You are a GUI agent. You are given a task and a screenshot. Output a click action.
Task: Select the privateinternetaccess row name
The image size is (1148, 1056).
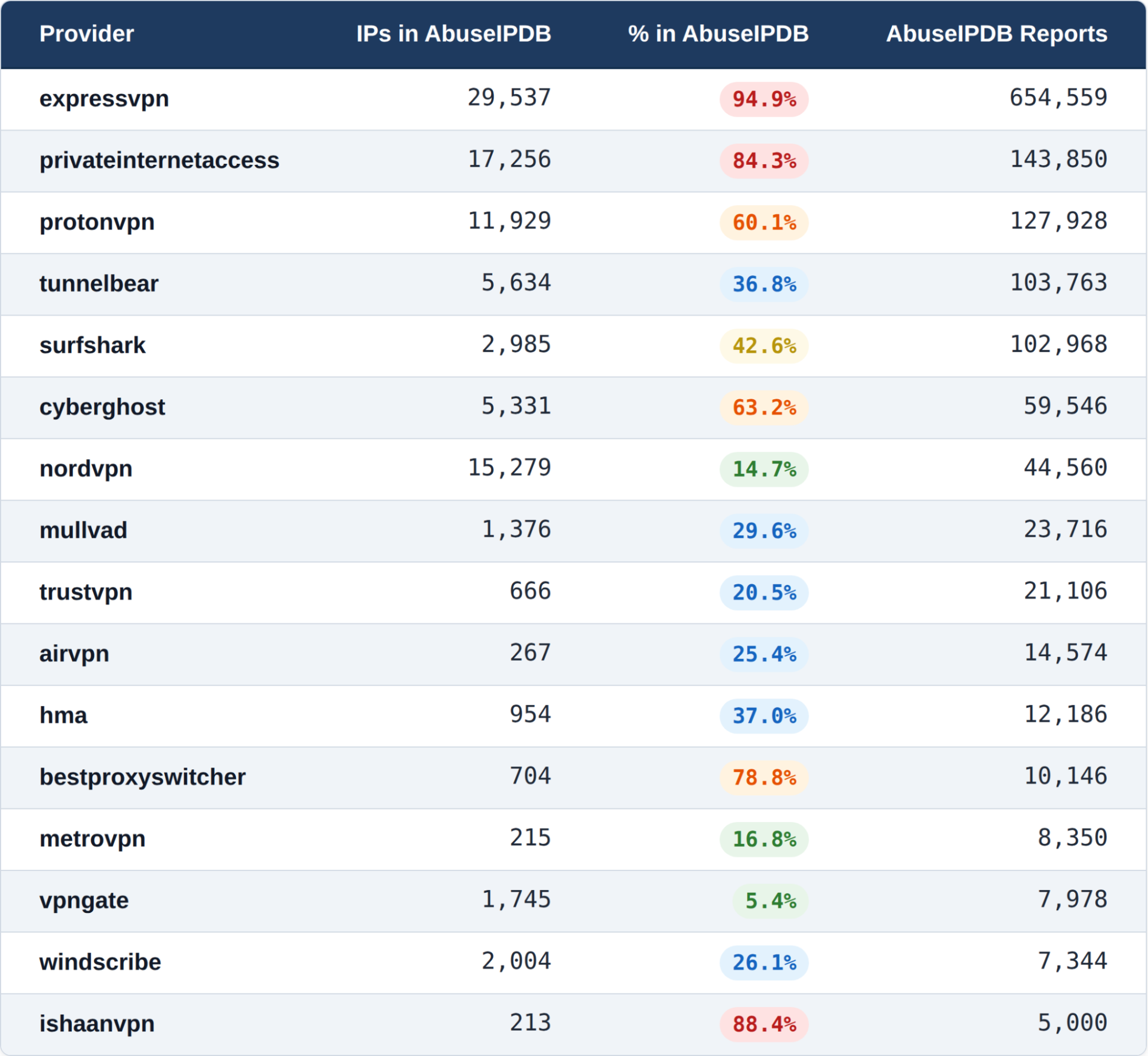[x=159, y=160]
